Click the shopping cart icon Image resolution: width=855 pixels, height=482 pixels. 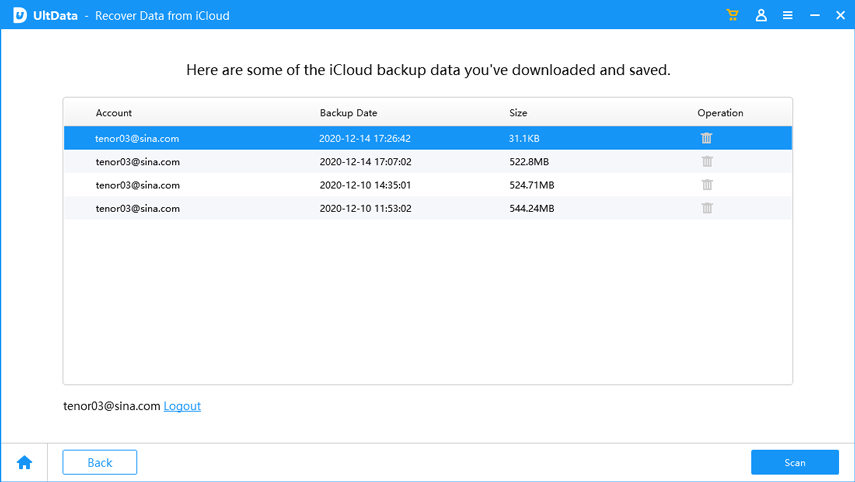point(733,15)
